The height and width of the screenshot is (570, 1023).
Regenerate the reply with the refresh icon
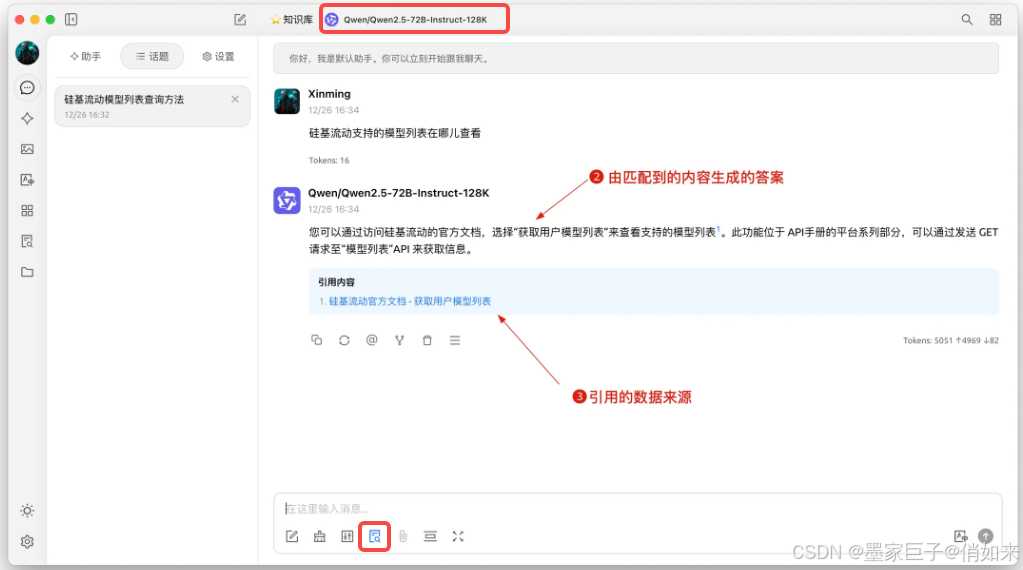[344, 340]
